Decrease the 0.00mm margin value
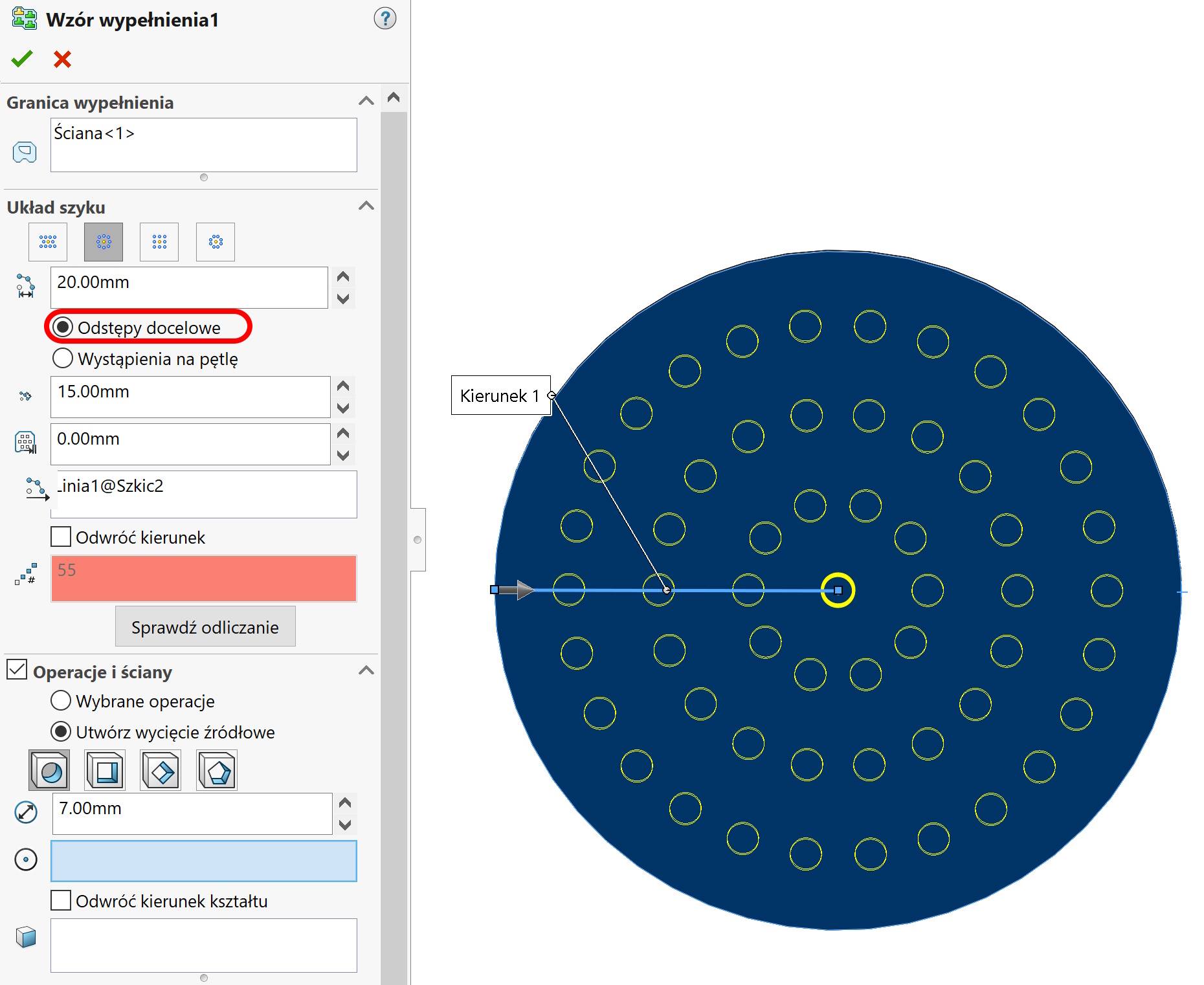This screenshot has height=985, width=1204. (343, 455)
